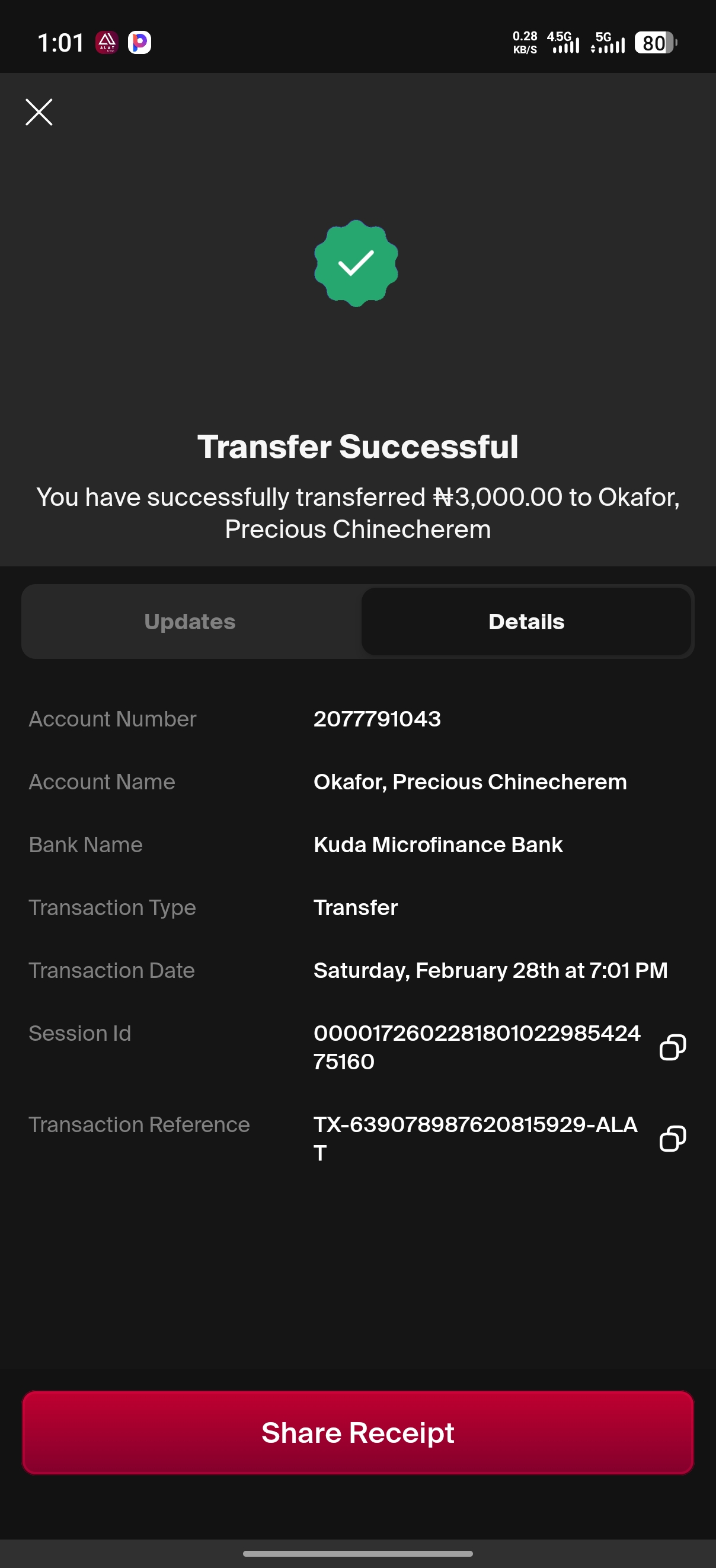Select the Details tab

click(526, 622)
